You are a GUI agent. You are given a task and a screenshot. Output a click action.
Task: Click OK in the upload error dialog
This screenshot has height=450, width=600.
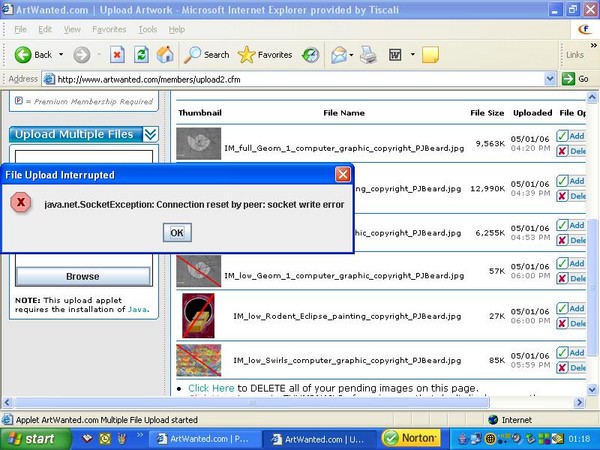click(x=177, y=233)
